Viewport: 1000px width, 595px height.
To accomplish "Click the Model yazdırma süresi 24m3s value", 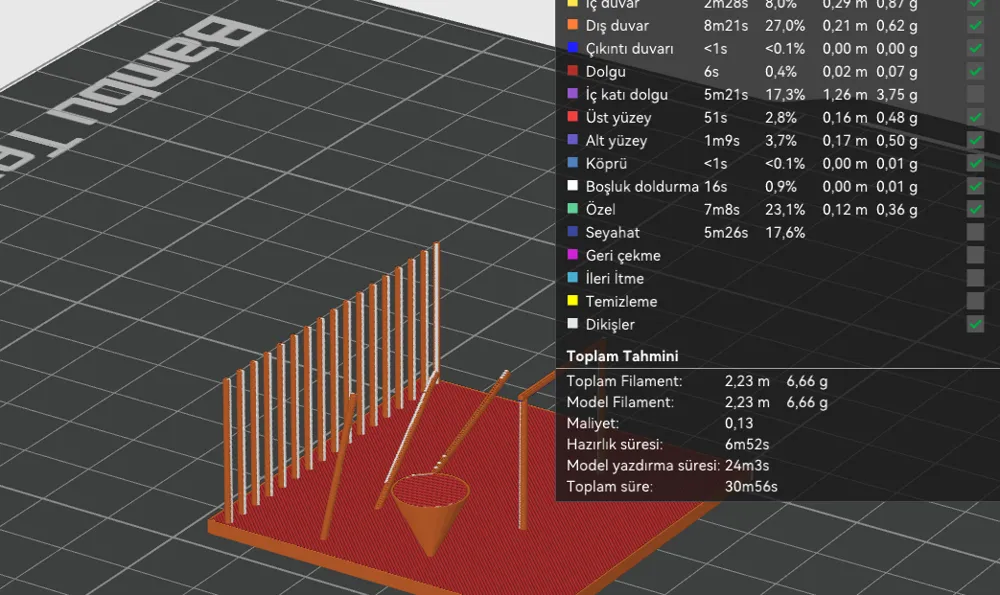I will (x=746, y=465).
